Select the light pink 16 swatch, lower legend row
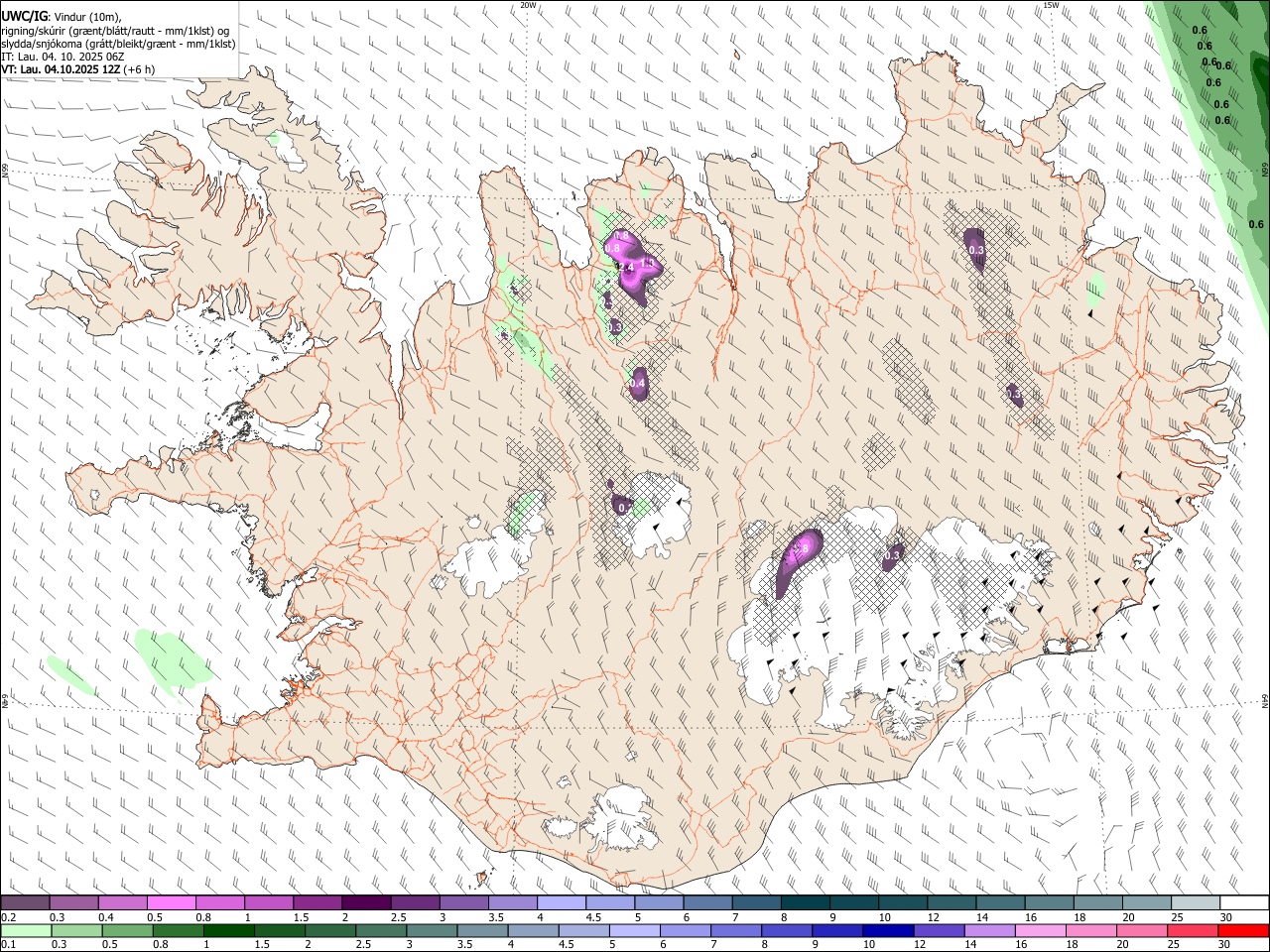The height and width of the screenshot is (952, 1270). tap(1042, 930)
